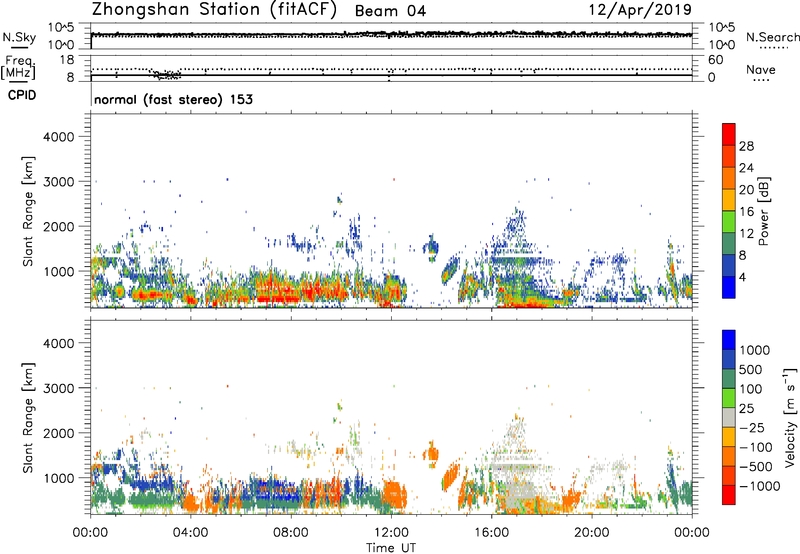Click the '08:00' time axis label
Screen dimensions: 800x554
[291, 533]
